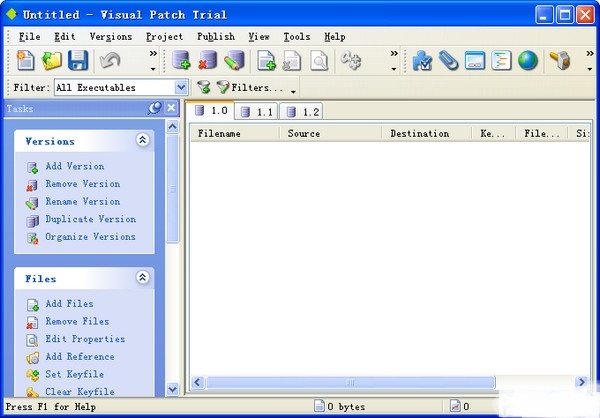Click the paperclip icon in the toolbar
The width and height of the screenshot is (600, 418).
tap(449, 62)
